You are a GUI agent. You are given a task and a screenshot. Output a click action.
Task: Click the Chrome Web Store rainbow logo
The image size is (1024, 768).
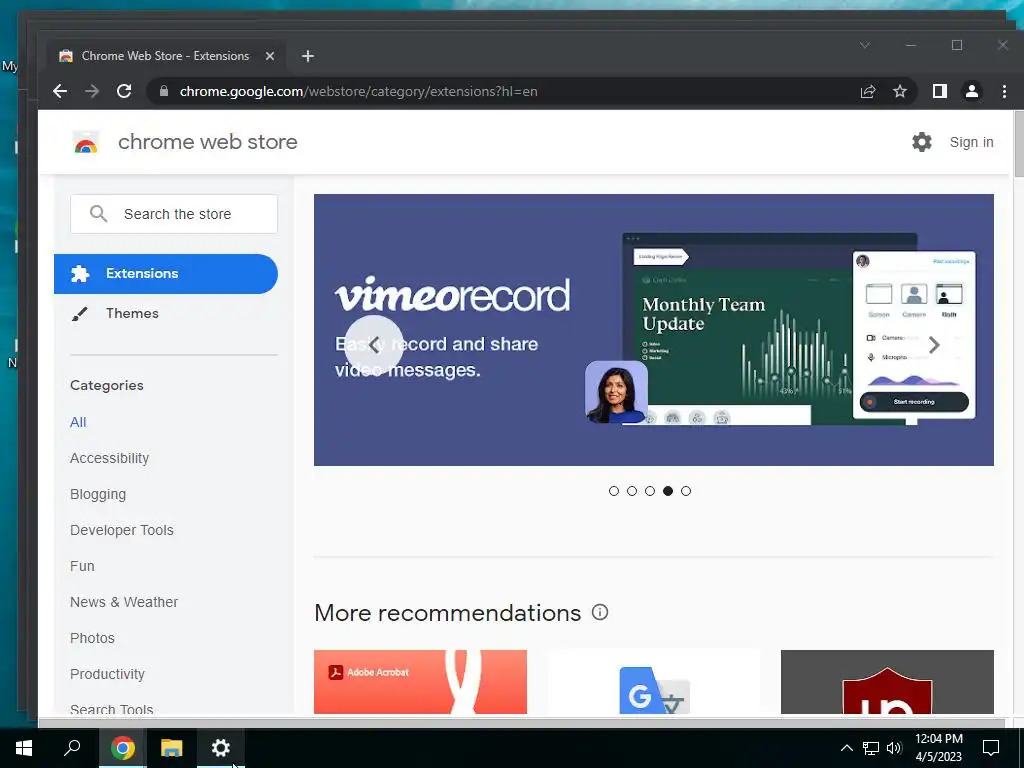pos(86,142)
